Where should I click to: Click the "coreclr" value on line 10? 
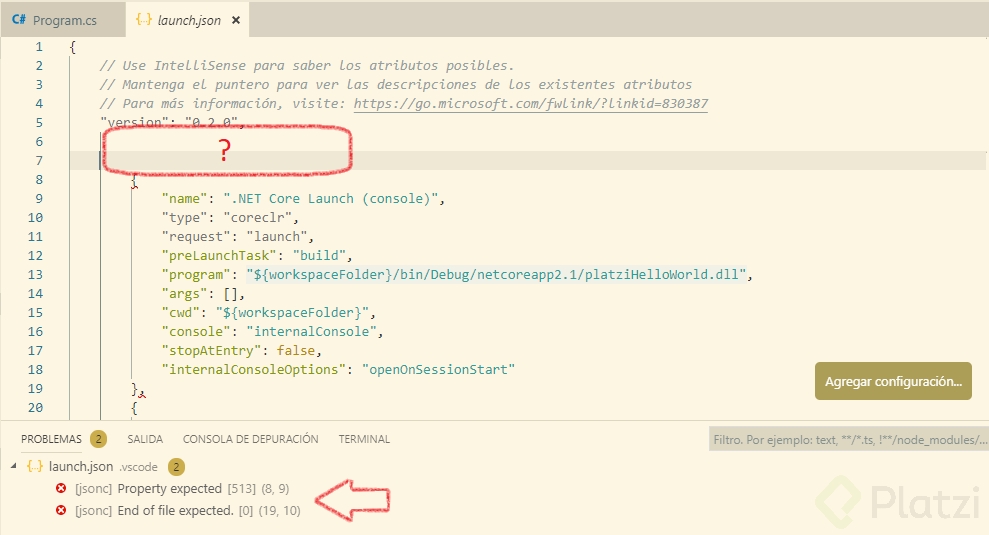260,218
